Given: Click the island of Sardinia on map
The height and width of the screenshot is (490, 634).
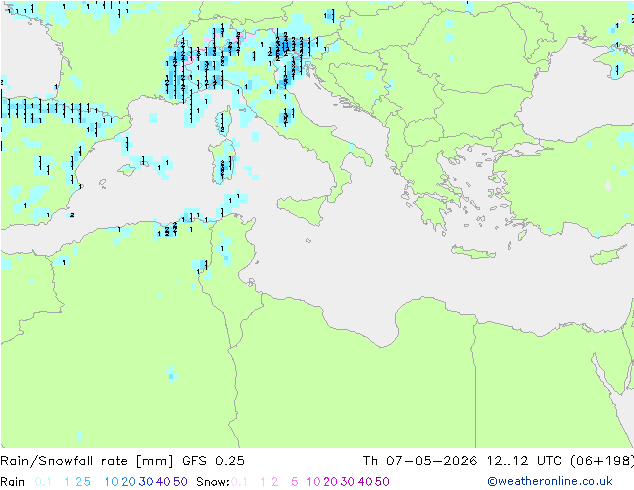Looking at the screenshot, I should click(222, 162).
